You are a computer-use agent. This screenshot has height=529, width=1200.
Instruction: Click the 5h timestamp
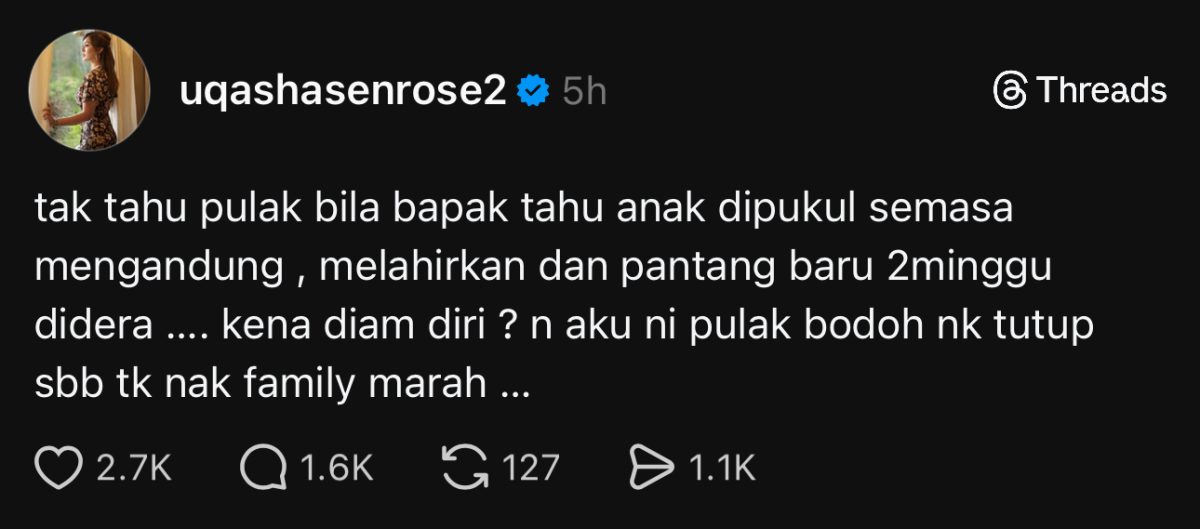[584, 92]
